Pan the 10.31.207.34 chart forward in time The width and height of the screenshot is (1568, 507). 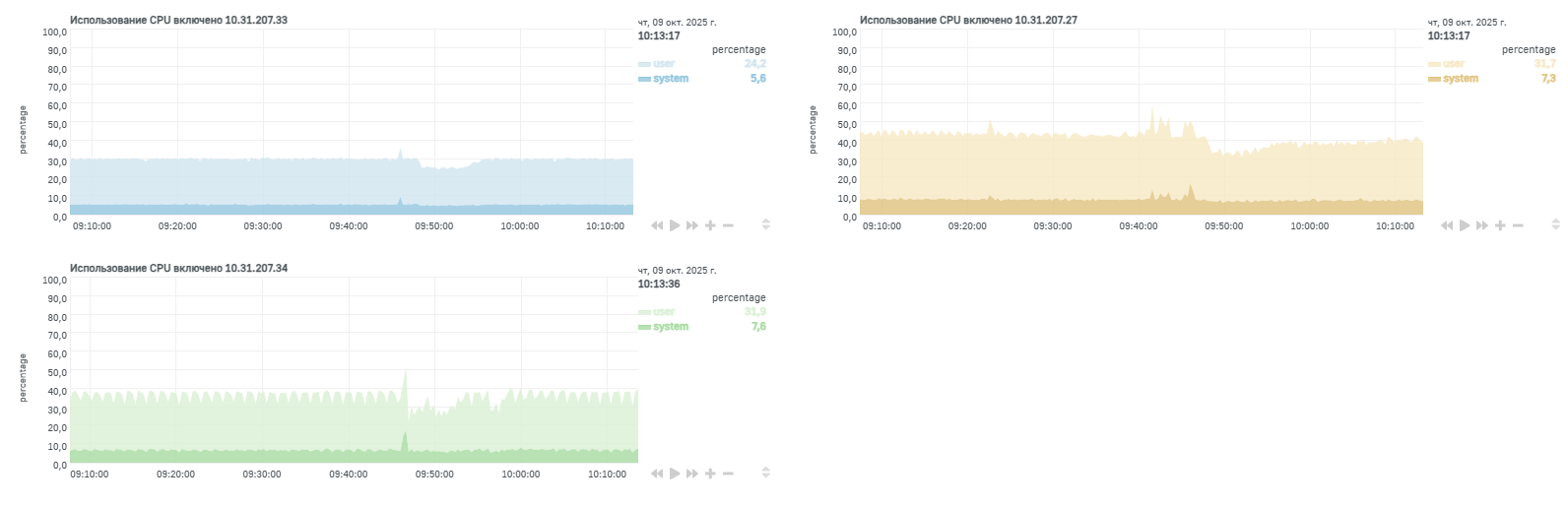click(692, 474)
